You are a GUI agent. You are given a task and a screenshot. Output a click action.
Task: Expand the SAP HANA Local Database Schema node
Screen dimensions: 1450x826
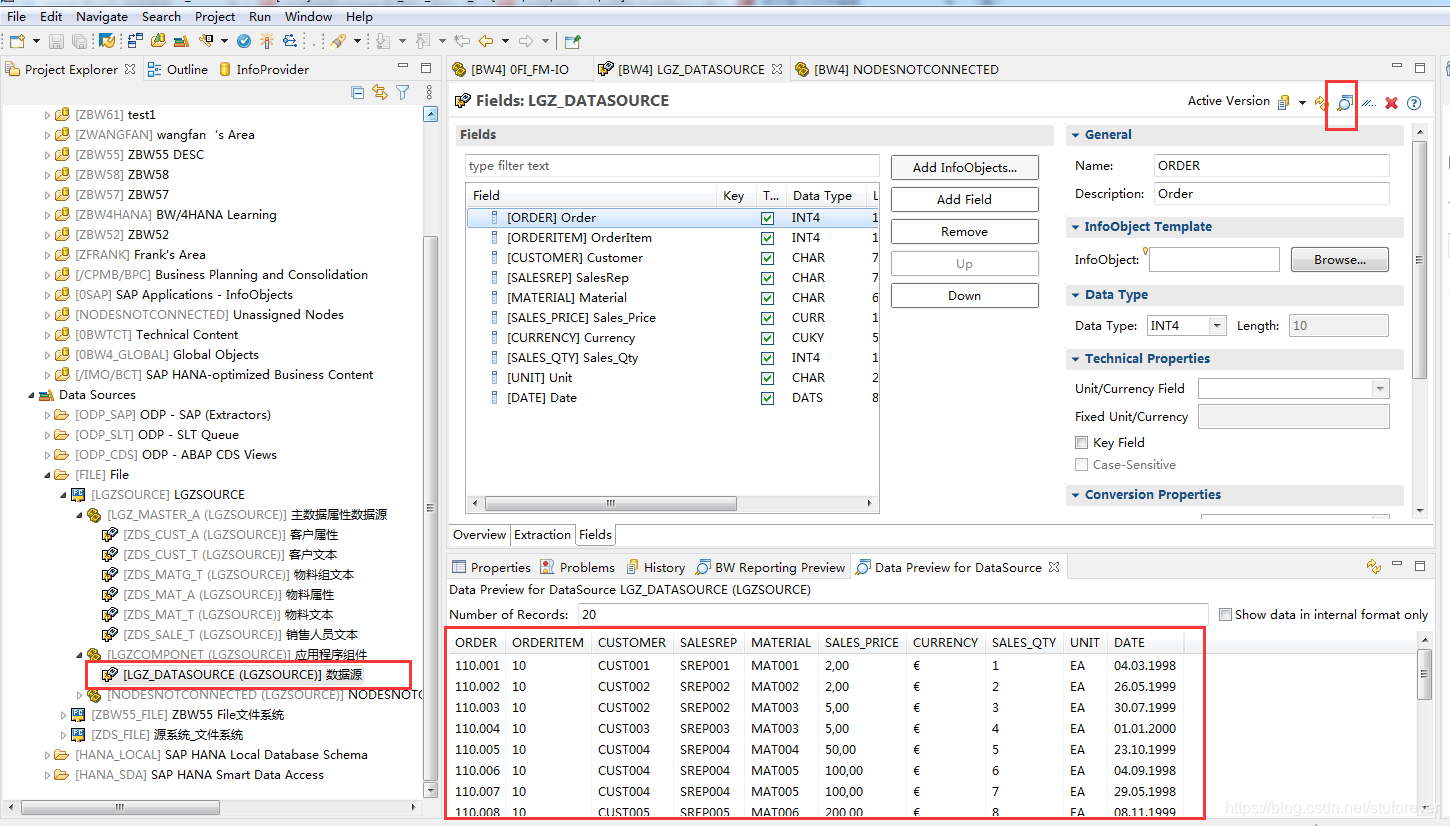click(47, 755)
